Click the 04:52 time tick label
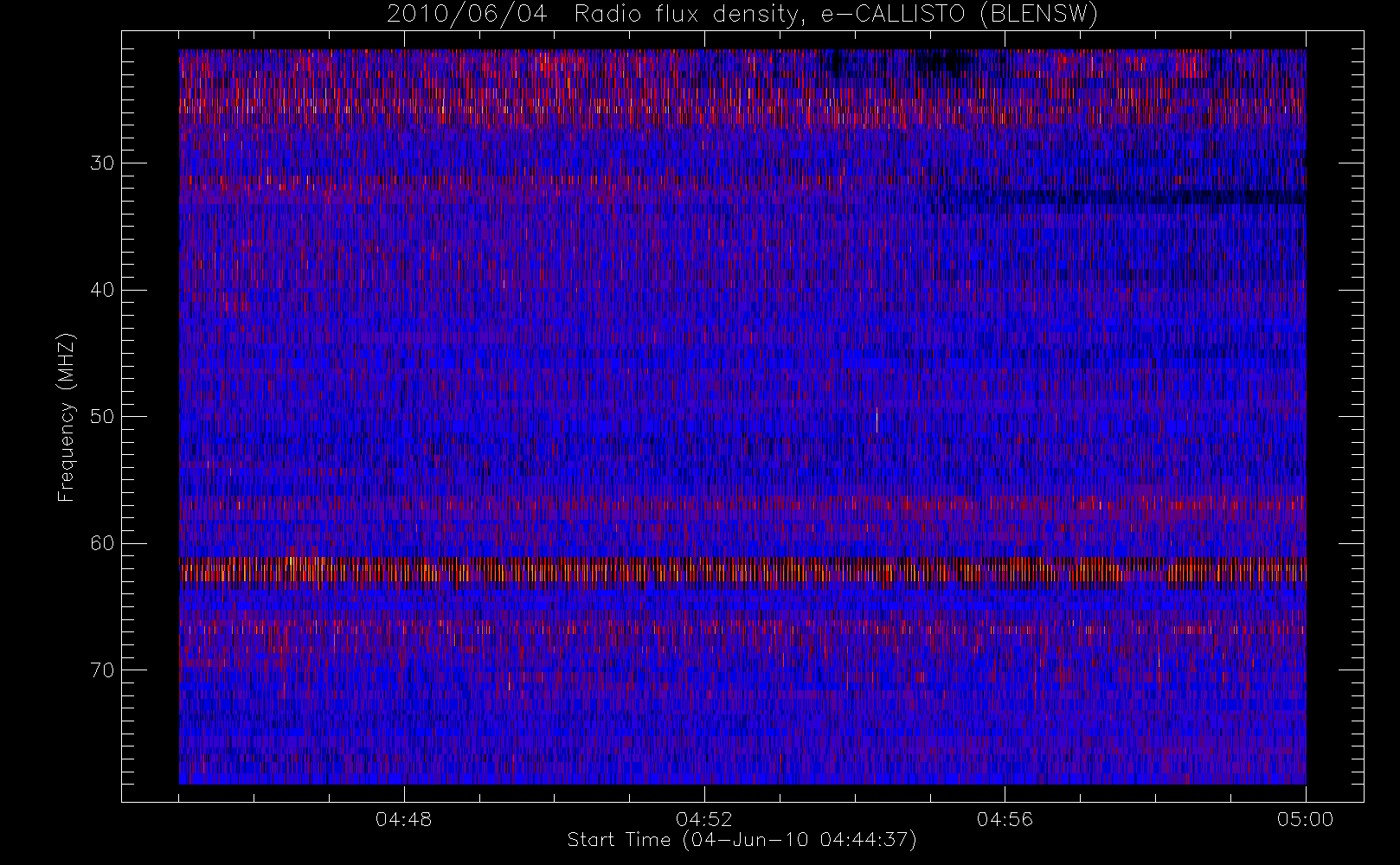Viewport: 1400px width, 865px height. pyautogui.click(x=704, y=819)
